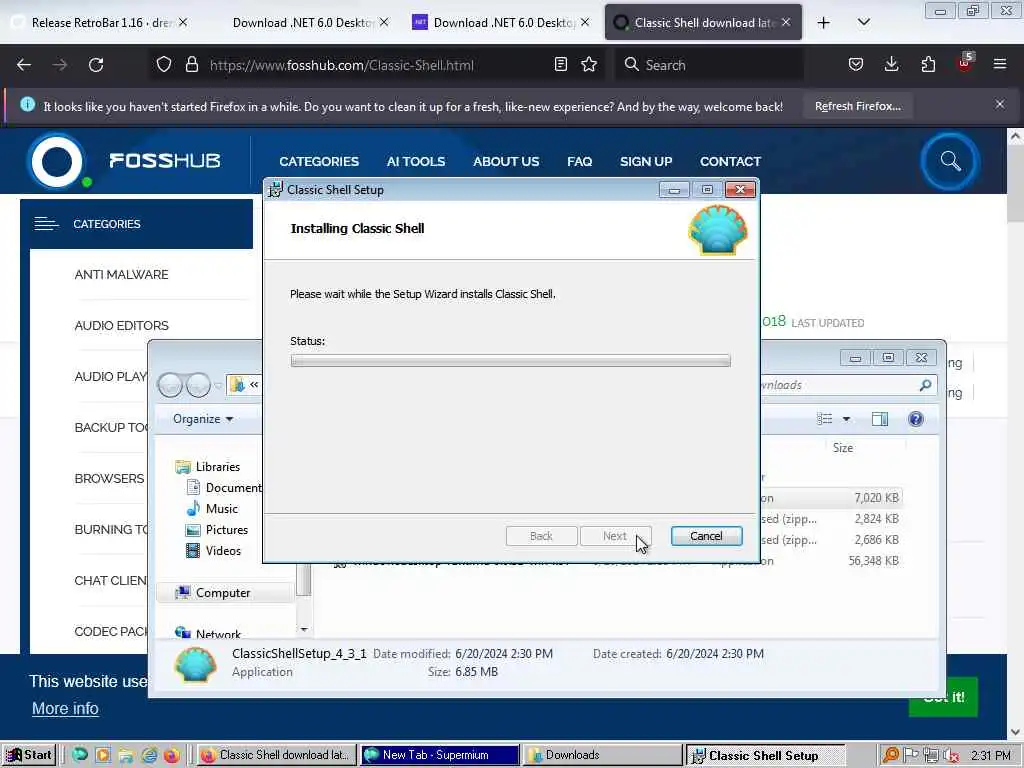Click the sidebar CATEGORIES header menu icon

point(46,223)
